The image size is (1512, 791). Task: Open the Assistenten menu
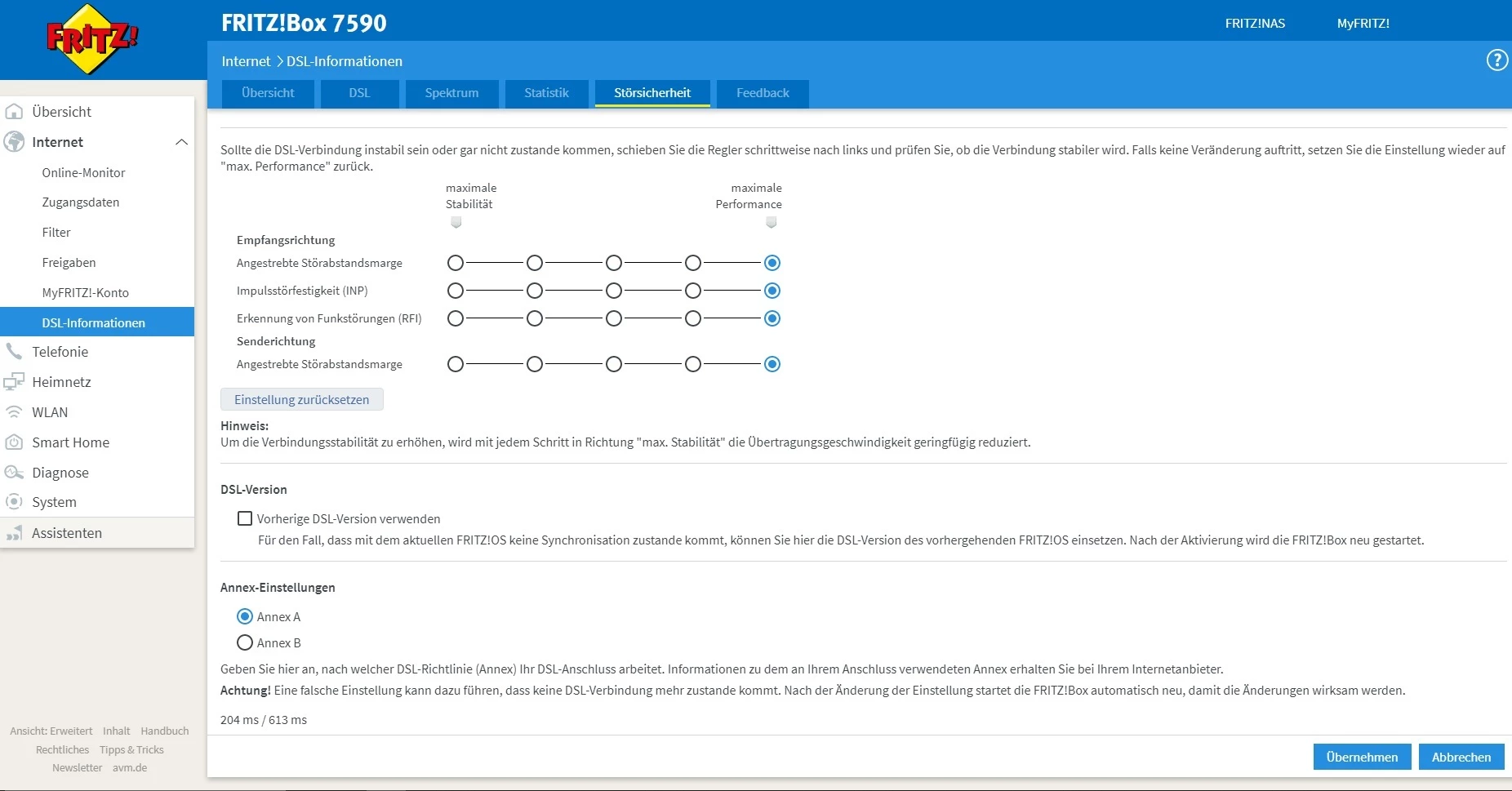point(97,533)
